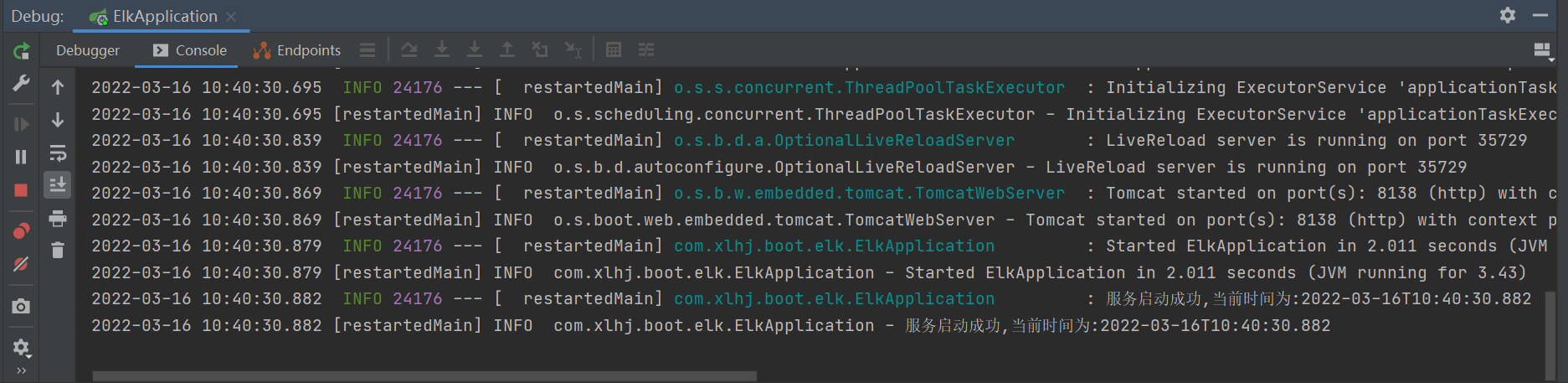Click the 'Debug:' tool window title label
The width and height of the screenshot is (1568, 383).
click(38, 16)
